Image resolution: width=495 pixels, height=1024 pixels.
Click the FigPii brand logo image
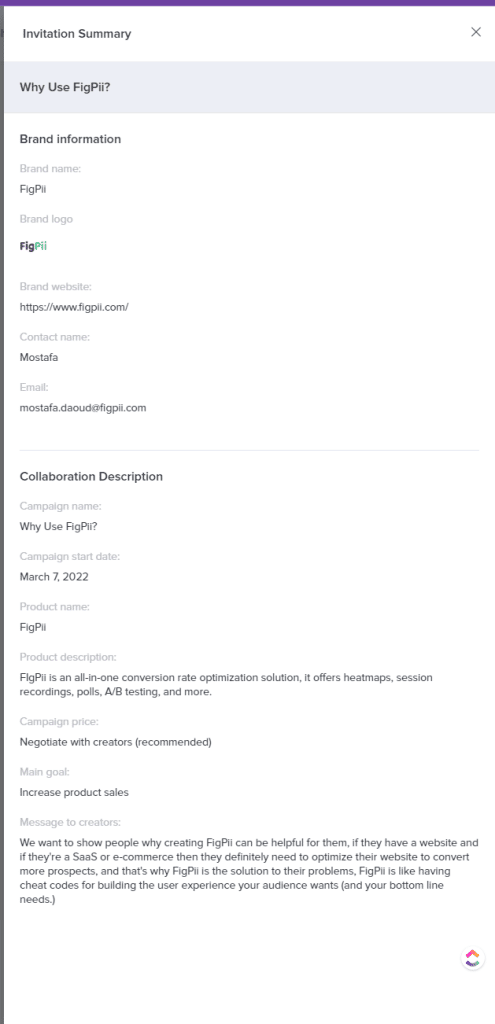point(33,246)
